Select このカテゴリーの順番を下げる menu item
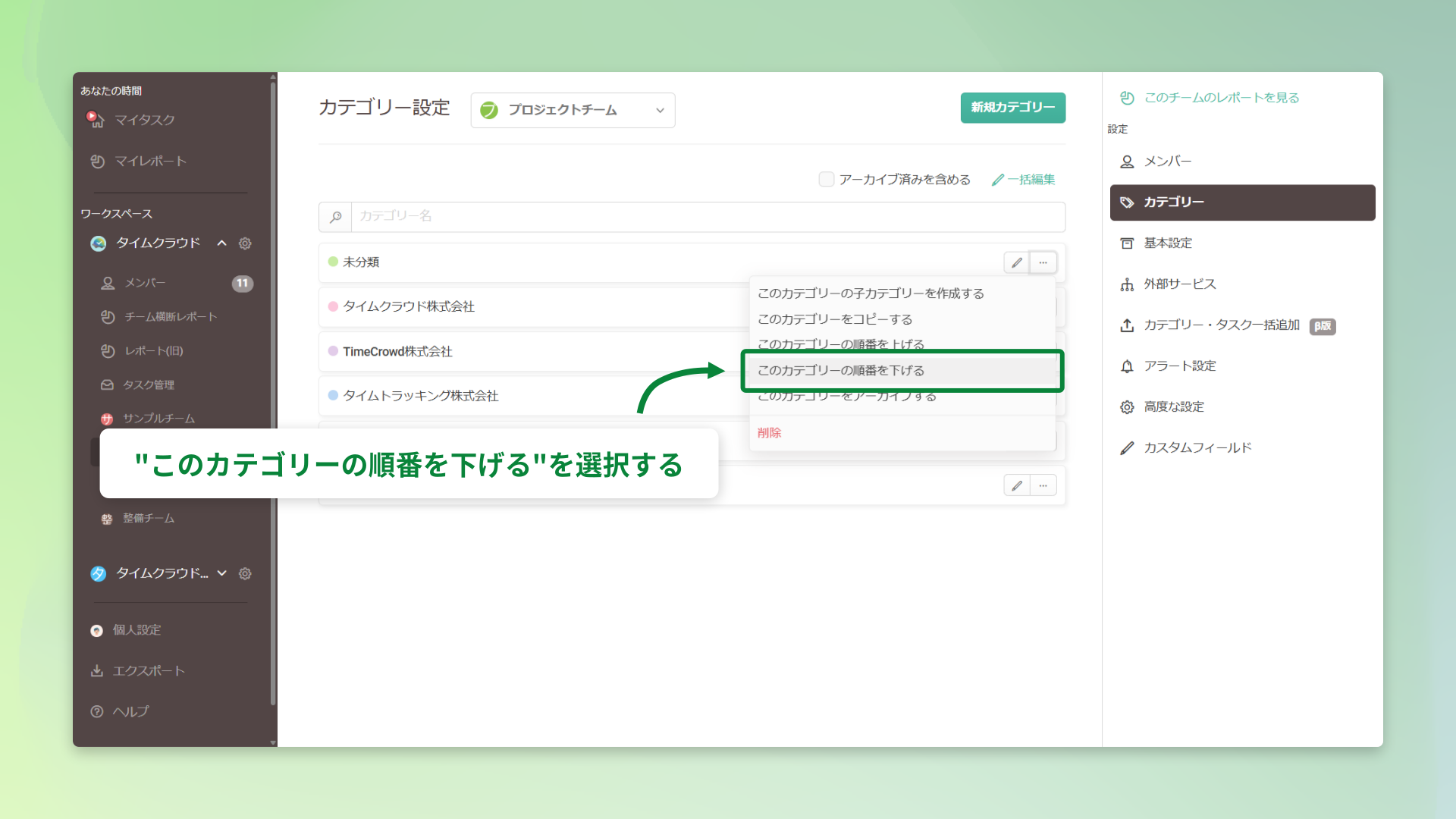This screenshot has height=819, width=1456. [841, 371]
